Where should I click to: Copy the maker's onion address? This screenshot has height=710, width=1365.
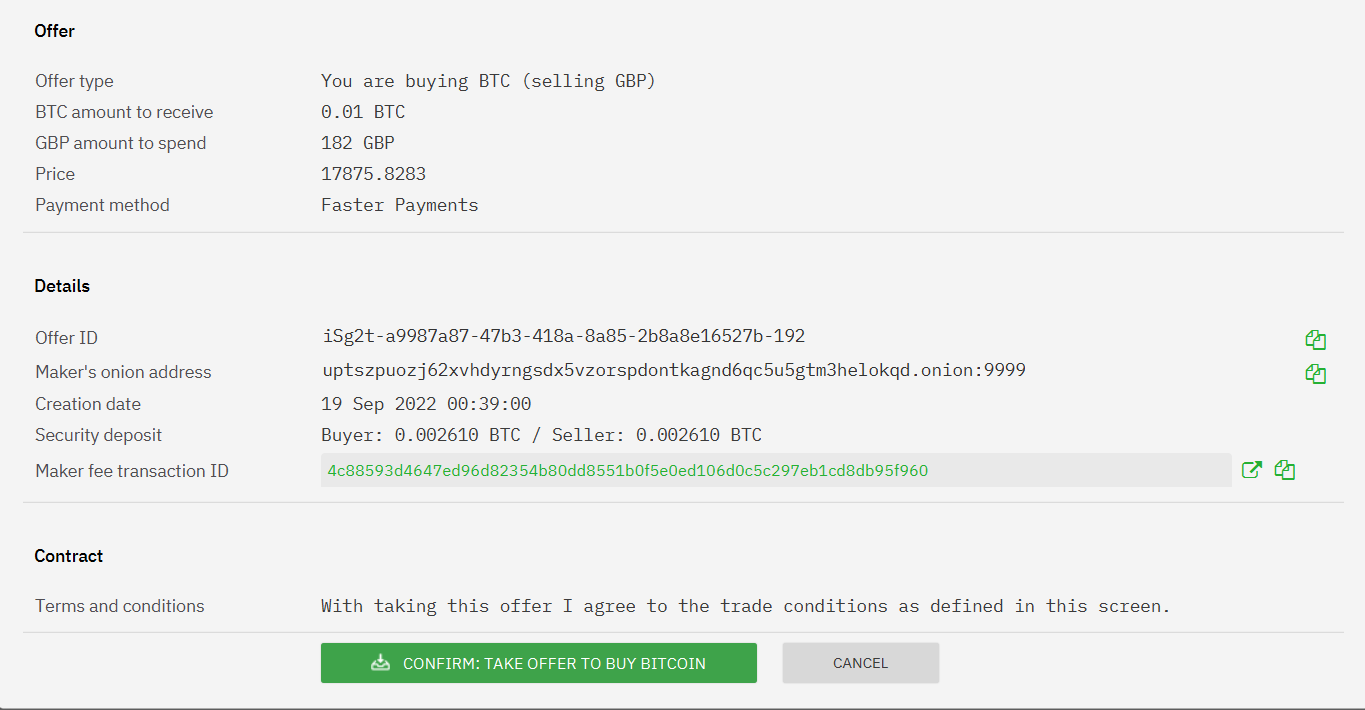click(1315, 373)
